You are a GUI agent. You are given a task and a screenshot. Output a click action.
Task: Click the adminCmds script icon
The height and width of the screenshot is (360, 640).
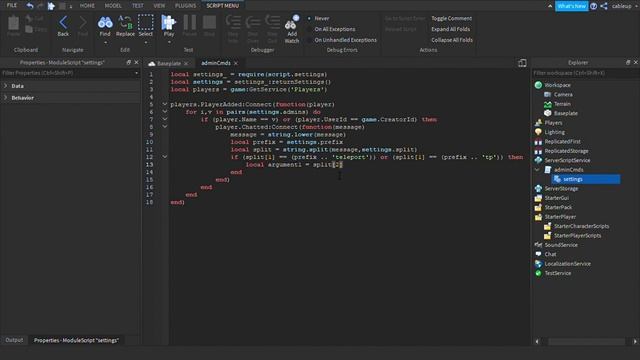(548, 170)
